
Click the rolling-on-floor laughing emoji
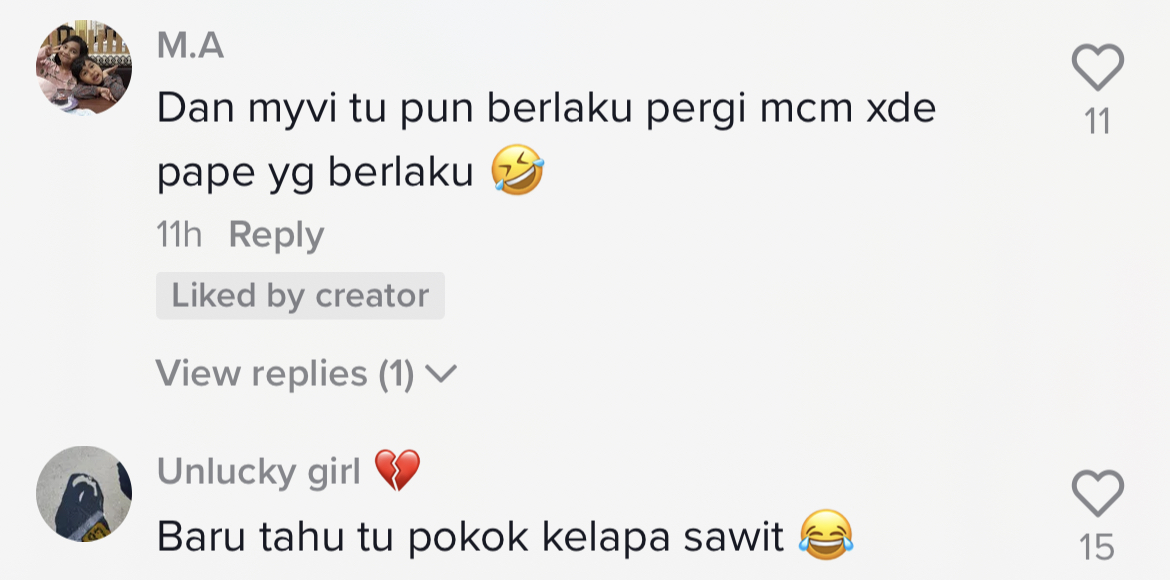point(517,172)
